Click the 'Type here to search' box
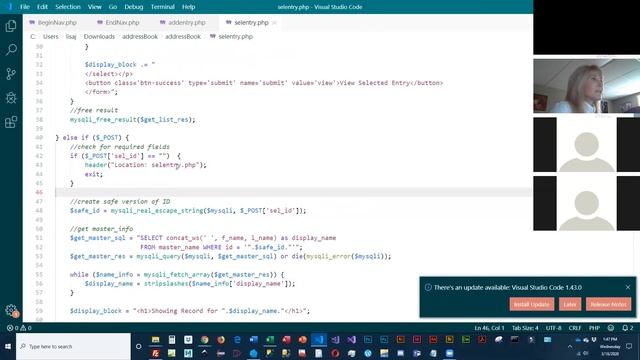This screenshot has width=640, height=360. coord(73,347)
